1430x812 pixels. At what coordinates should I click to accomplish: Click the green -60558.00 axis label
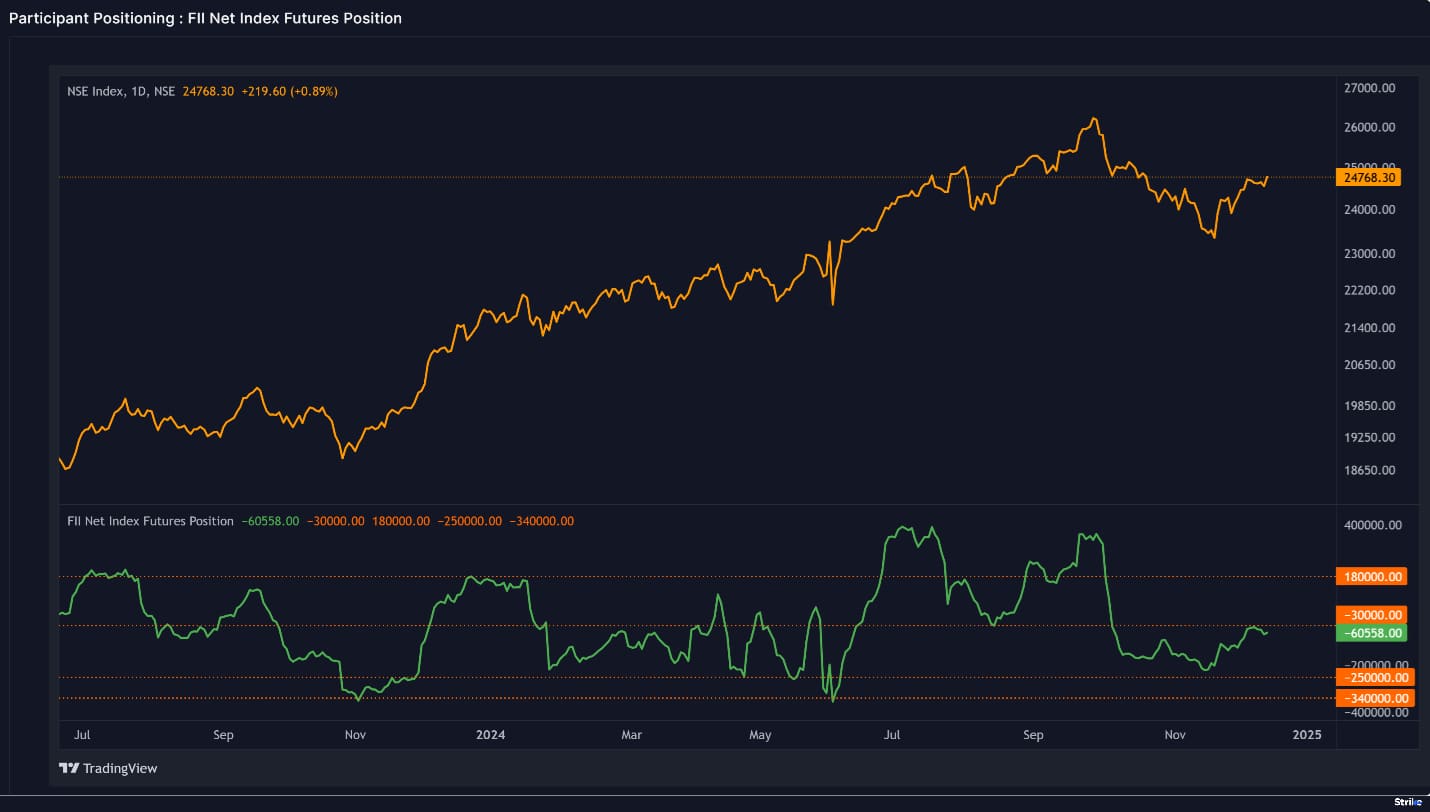click(1372, 633)
